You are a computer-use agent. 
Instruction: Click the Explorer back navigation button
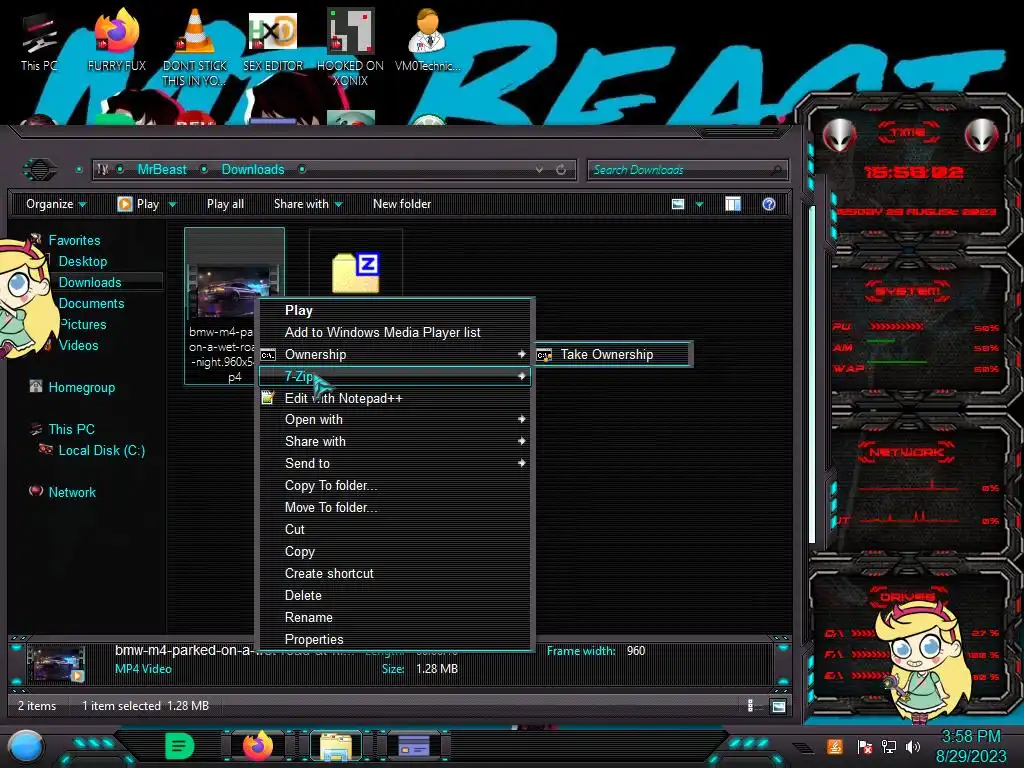coord(40,170)
